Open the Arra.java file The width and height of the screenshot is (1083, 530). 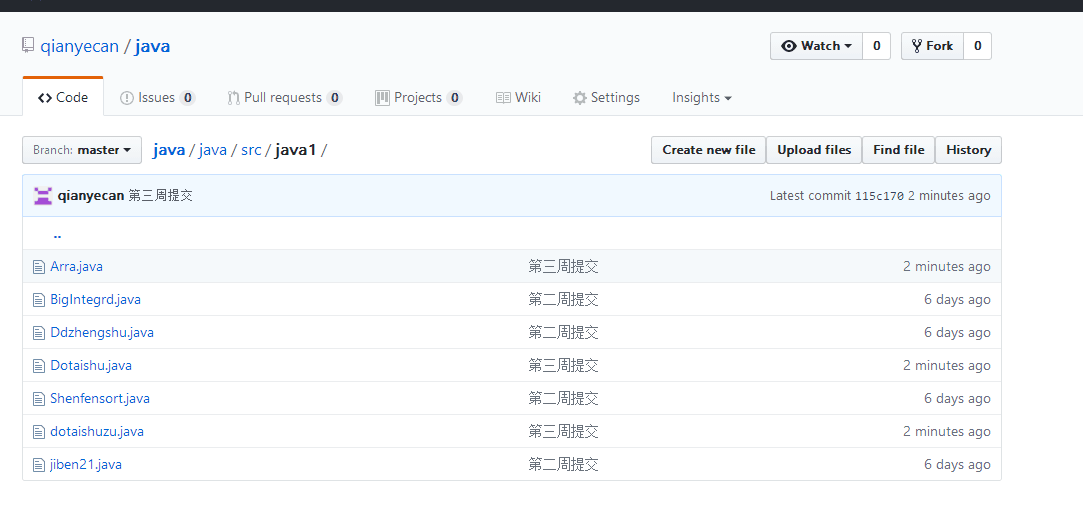pyautogui.click(x=77, y=267)
